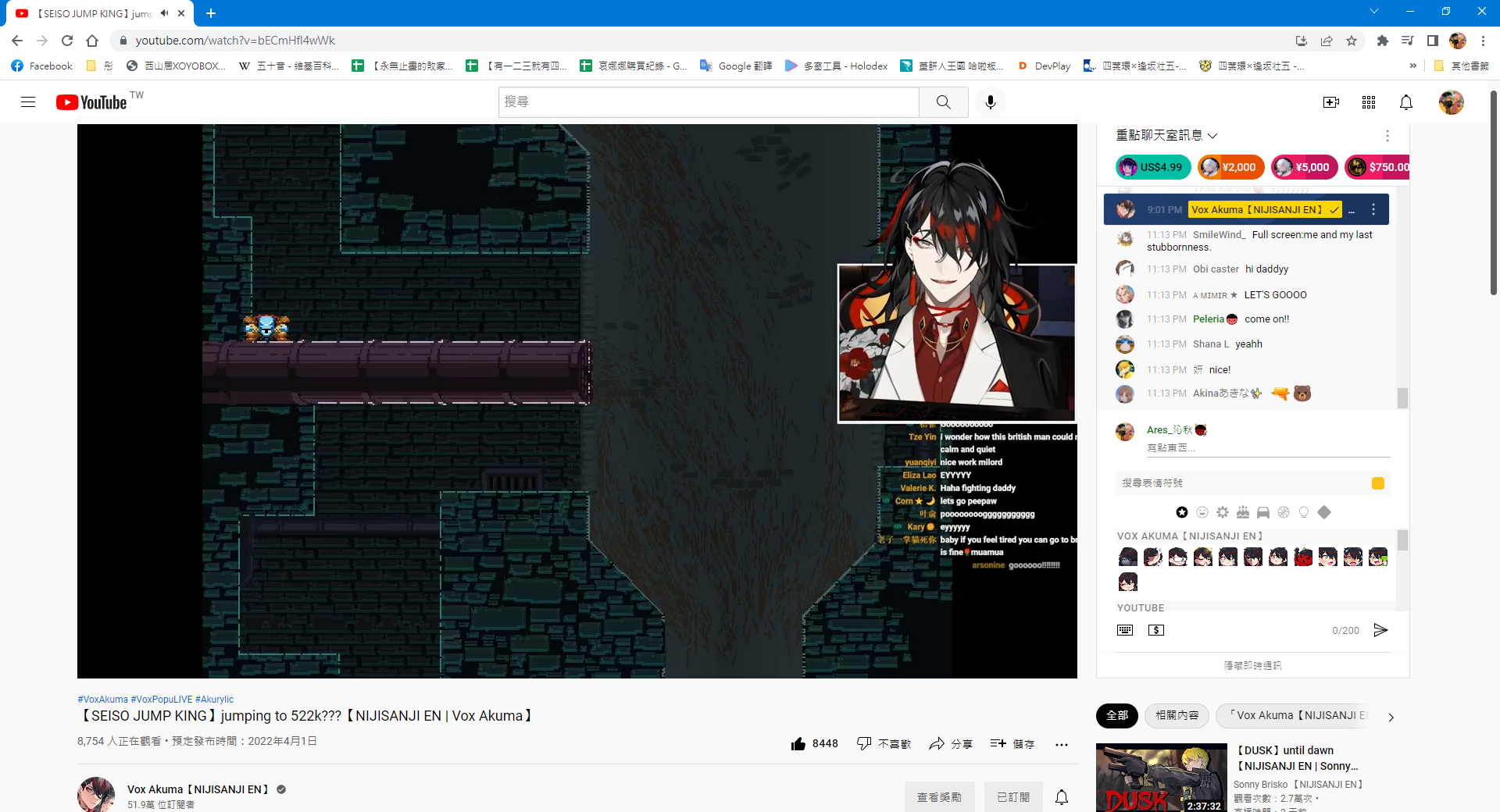Viewport: 1500px width, 812px height.
Task: Reload the page in Chrome
Action: coord(67,41)
